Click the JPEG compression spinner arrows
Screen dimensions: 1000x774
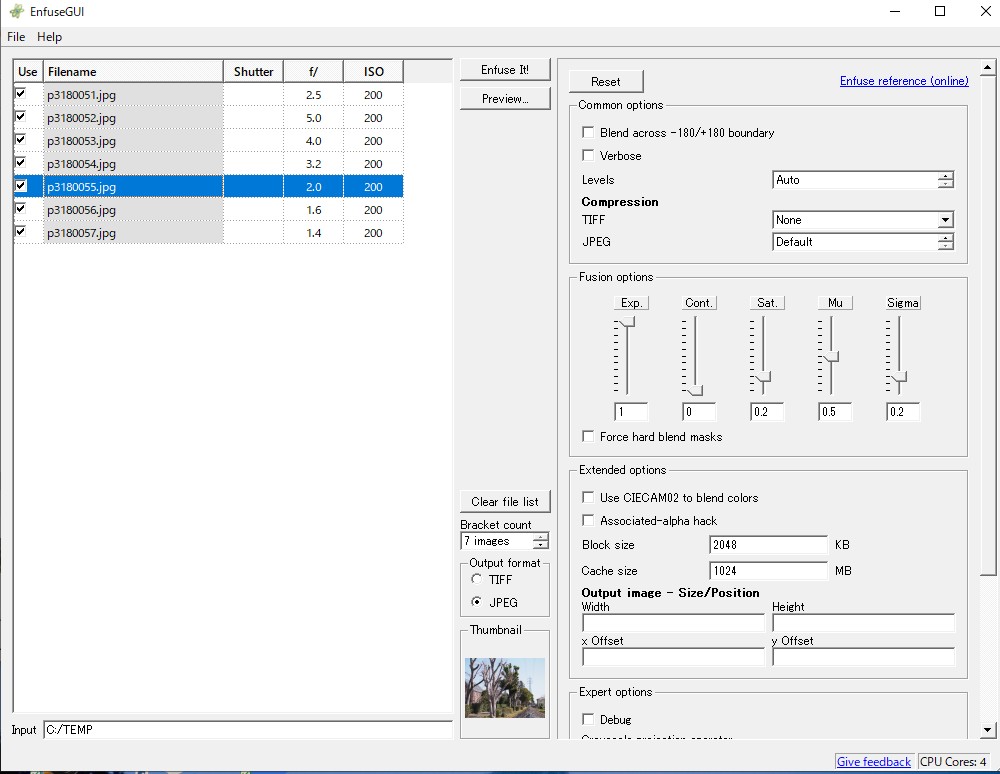click(x=946, y=242)
